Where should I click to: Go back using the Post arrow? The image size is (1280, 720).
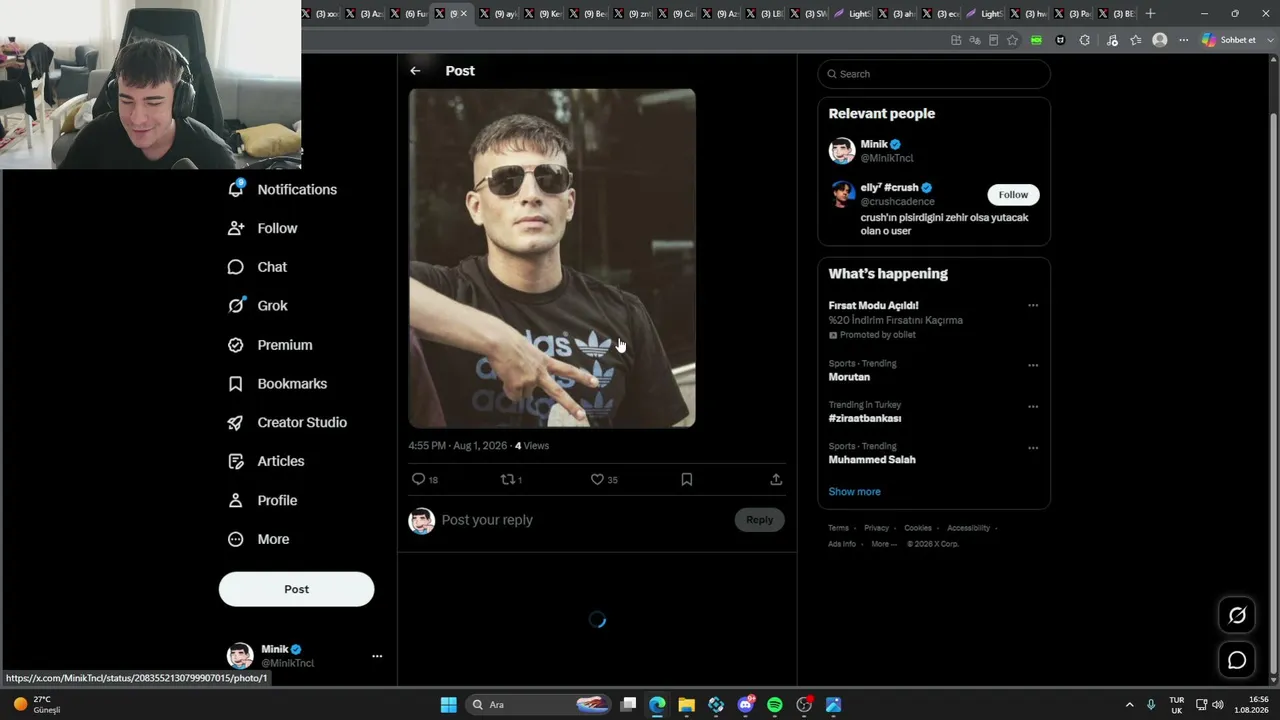click(x=415, y=71)
